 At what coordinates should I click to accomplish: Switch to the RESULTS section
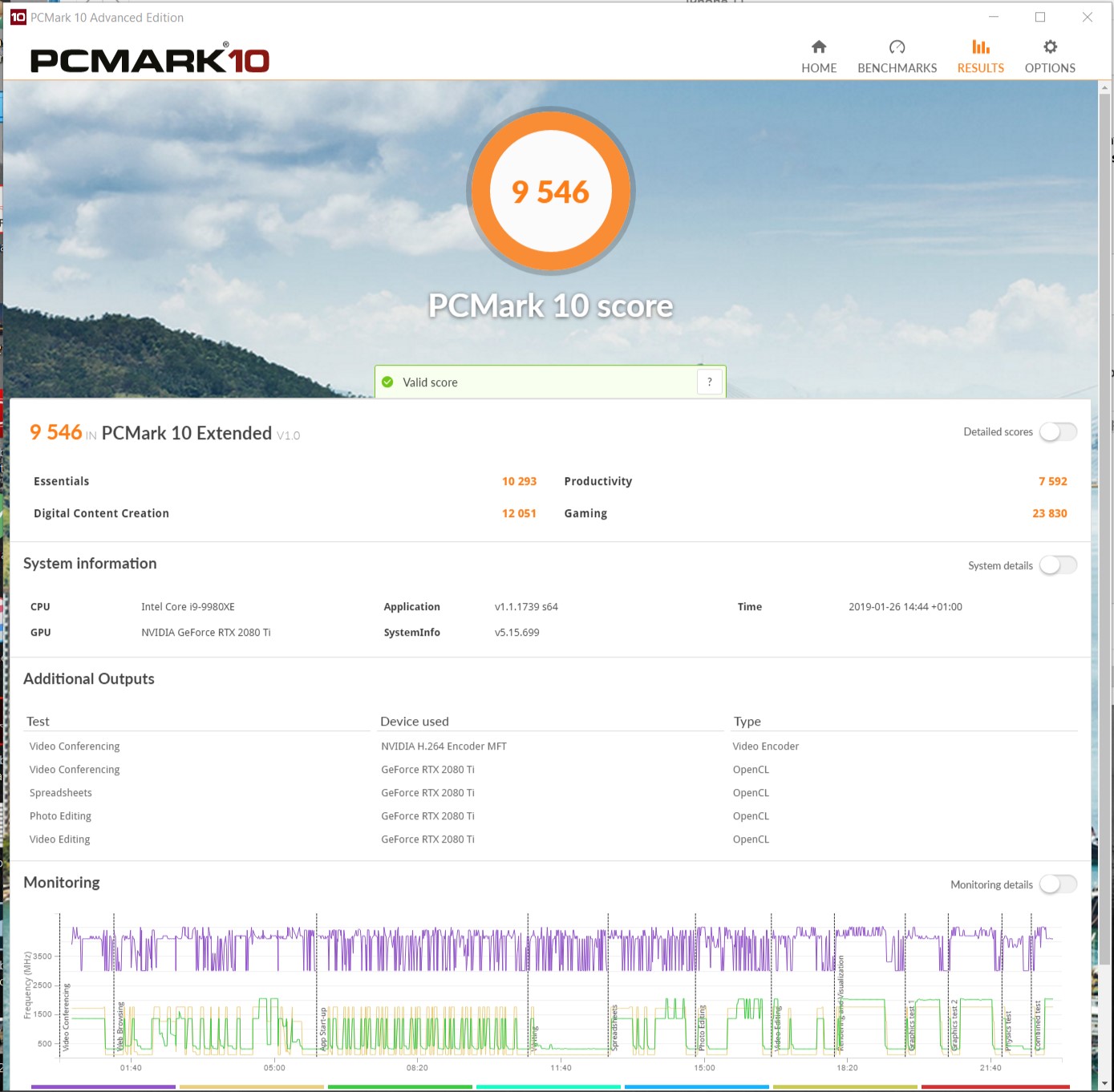[980, 57]
